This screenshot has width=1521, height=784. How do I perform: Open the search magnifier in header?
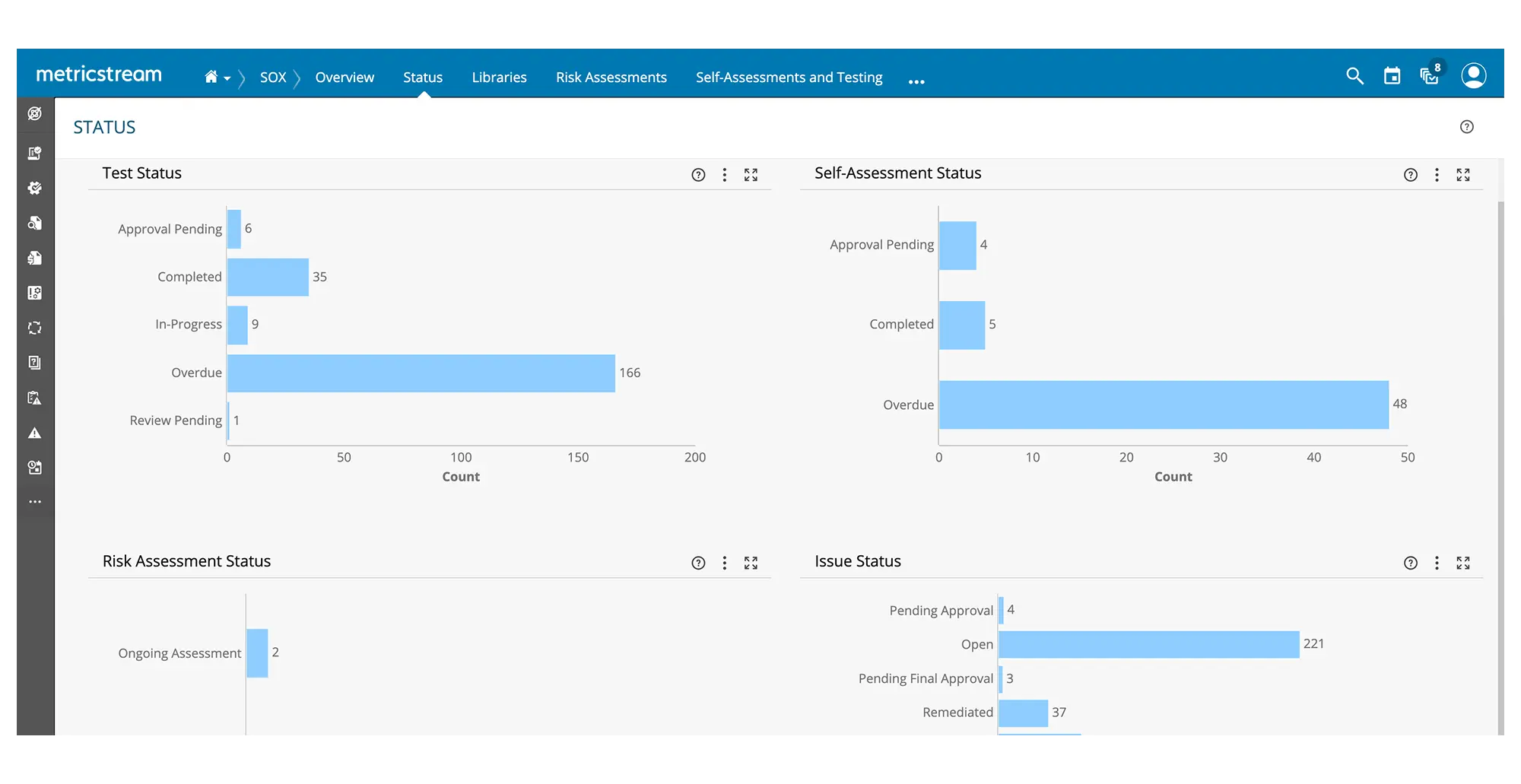click(1354, 76)
